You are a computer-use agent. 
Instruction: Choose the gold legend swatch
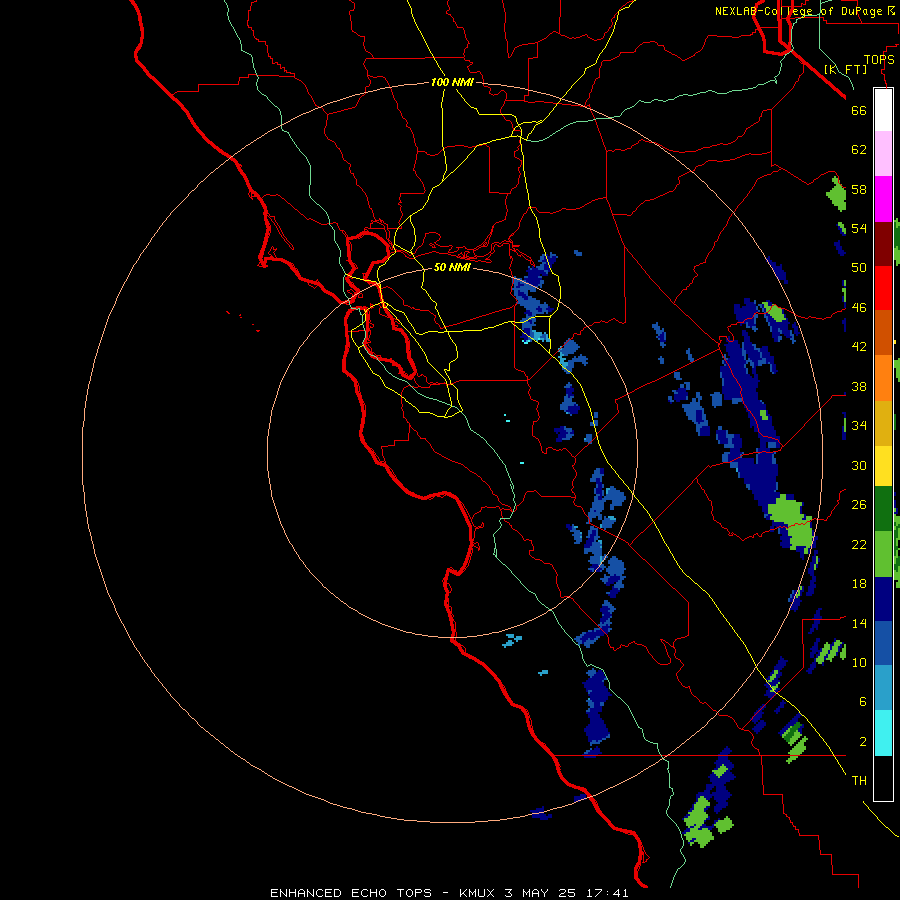coord(883,423)
